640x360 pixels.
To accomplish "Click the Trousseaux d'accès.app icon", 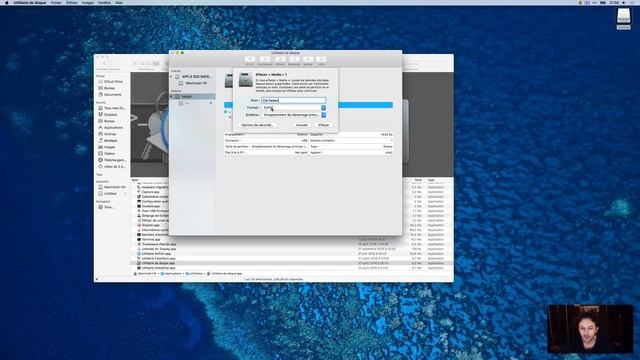I will (139, 244).
